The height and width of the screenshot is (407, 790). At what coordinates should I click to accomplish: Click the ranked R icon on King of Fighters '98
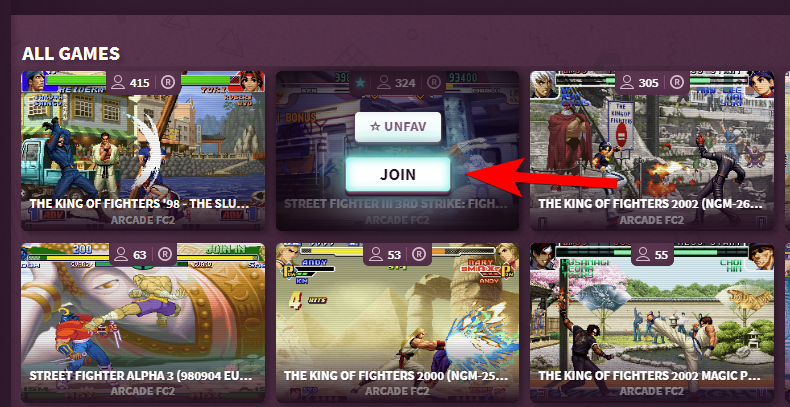(168, 82)
